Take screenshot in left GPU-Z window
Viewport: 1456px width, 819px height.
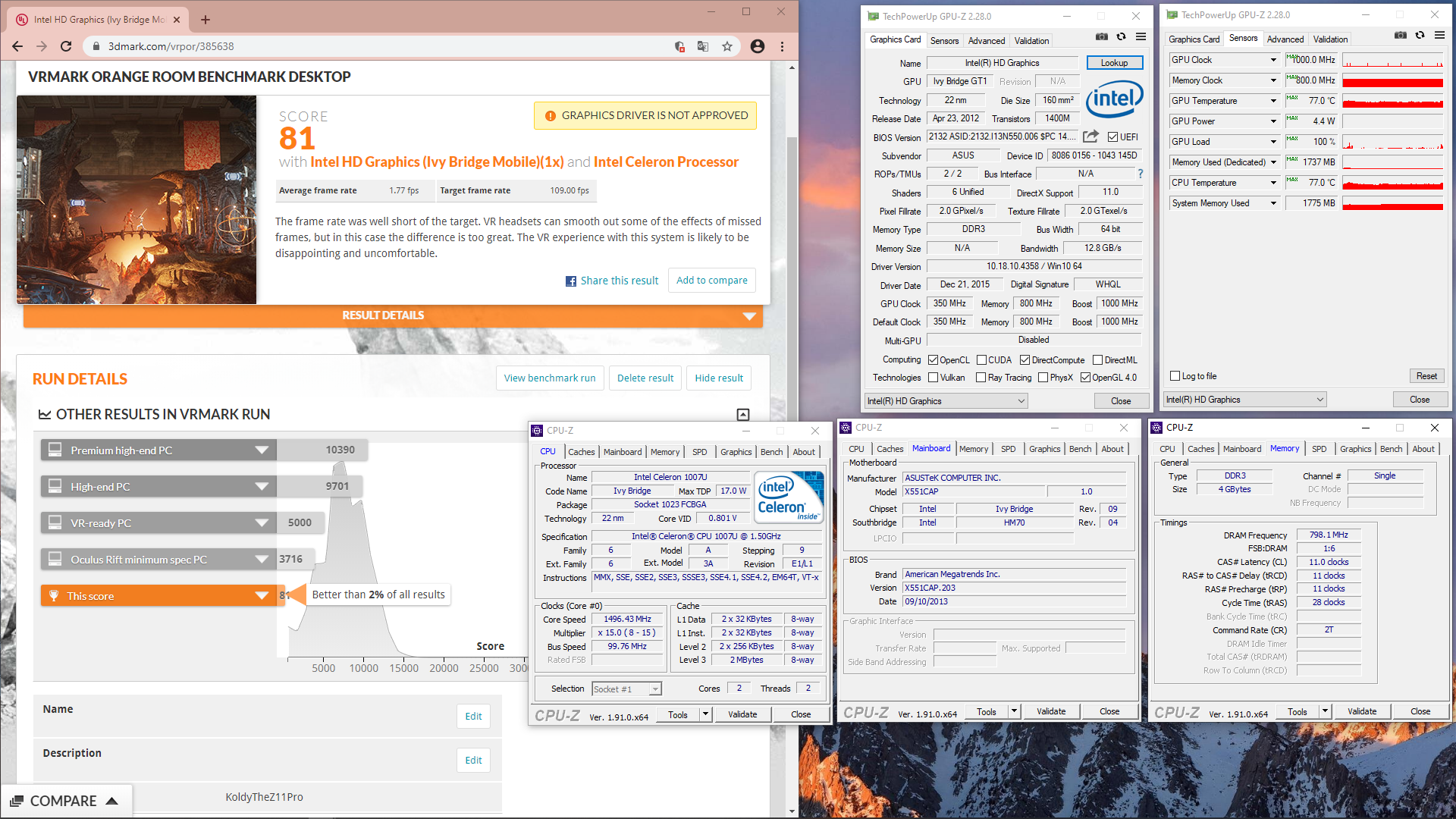pyautogui.click(x=1102, y=36)
